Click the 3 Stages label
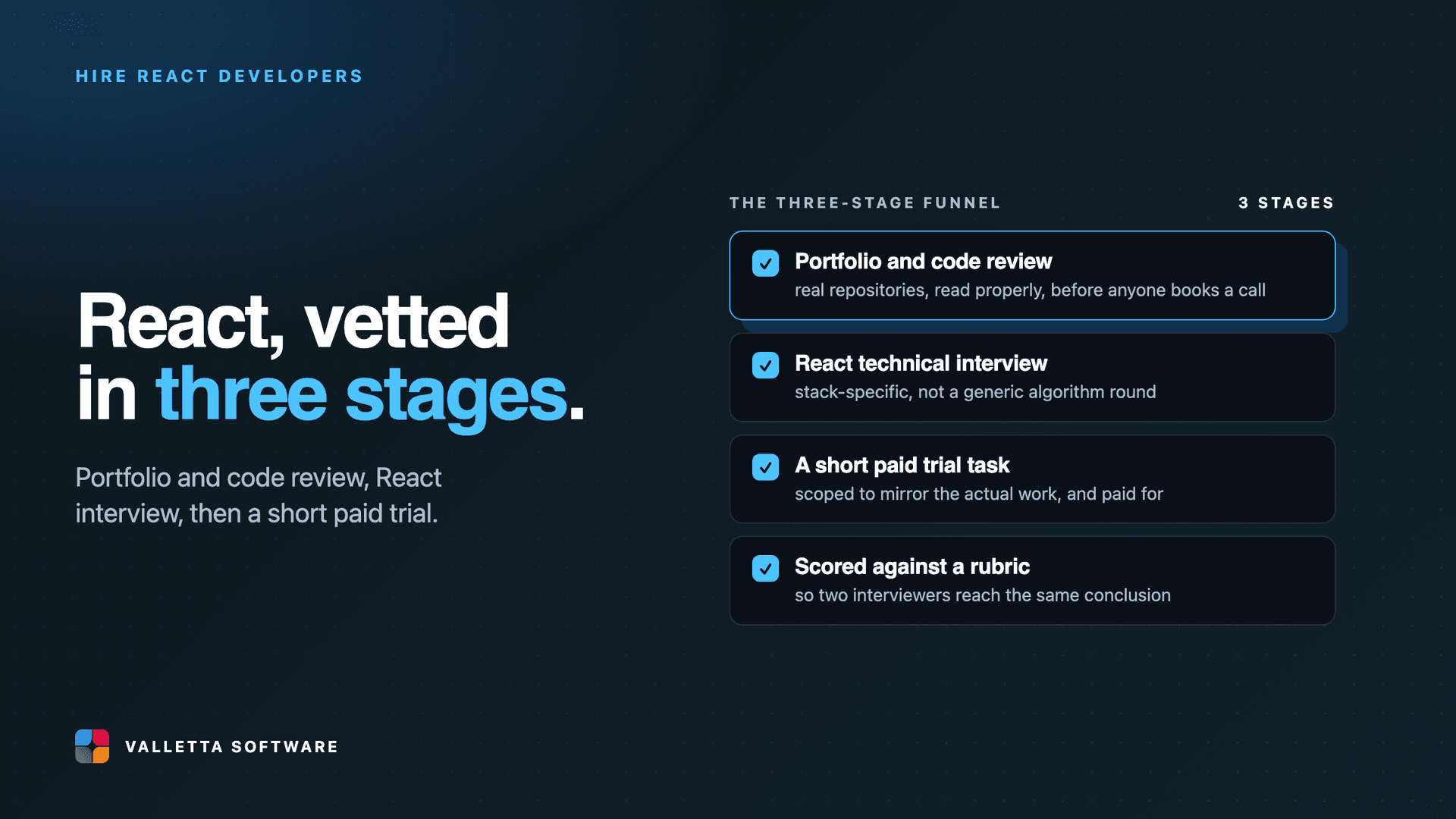Viewport: 1456px width, 819px height. (1286, 203)
